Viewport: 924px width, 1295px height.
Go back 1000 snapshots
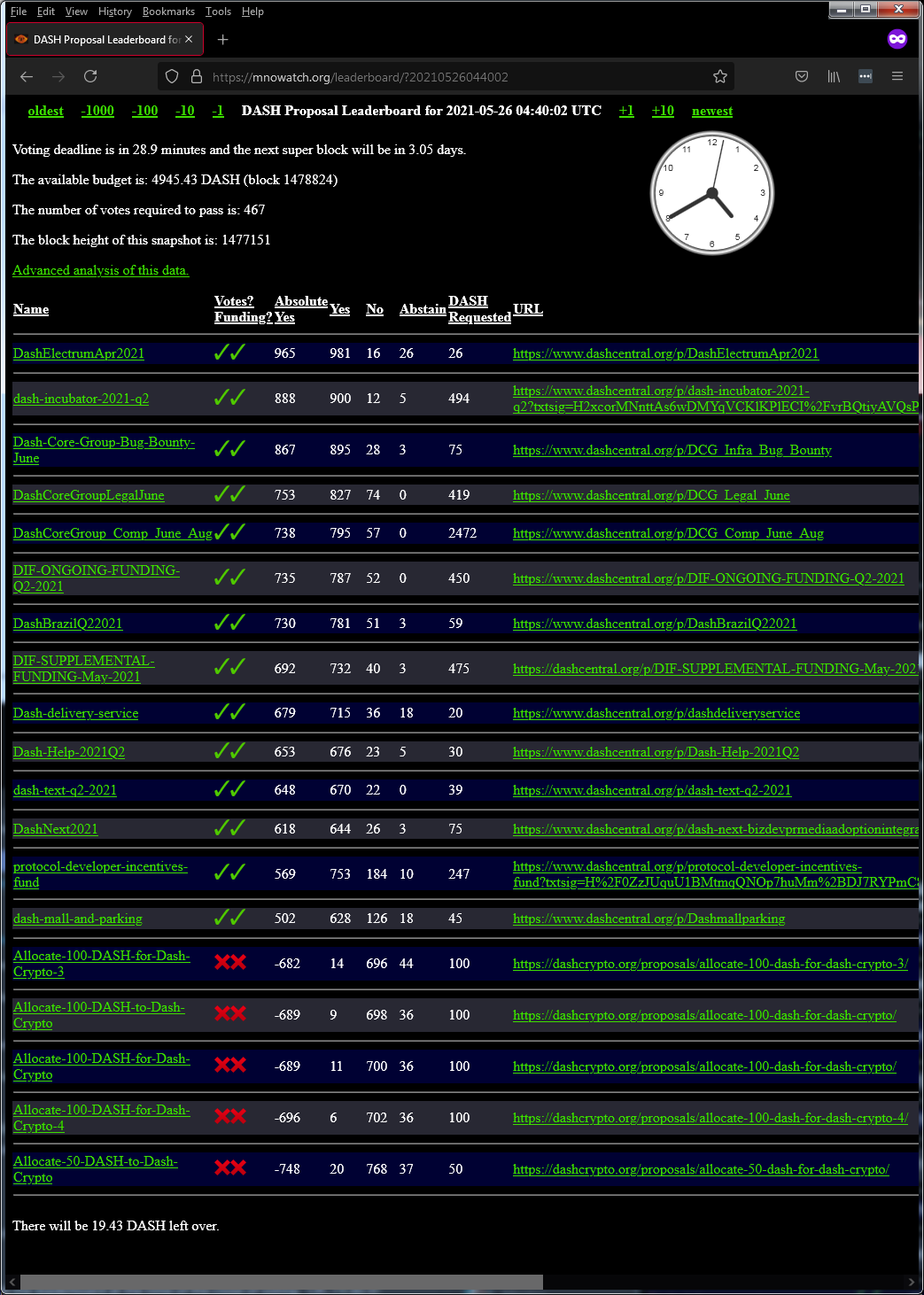click(97, 111)
